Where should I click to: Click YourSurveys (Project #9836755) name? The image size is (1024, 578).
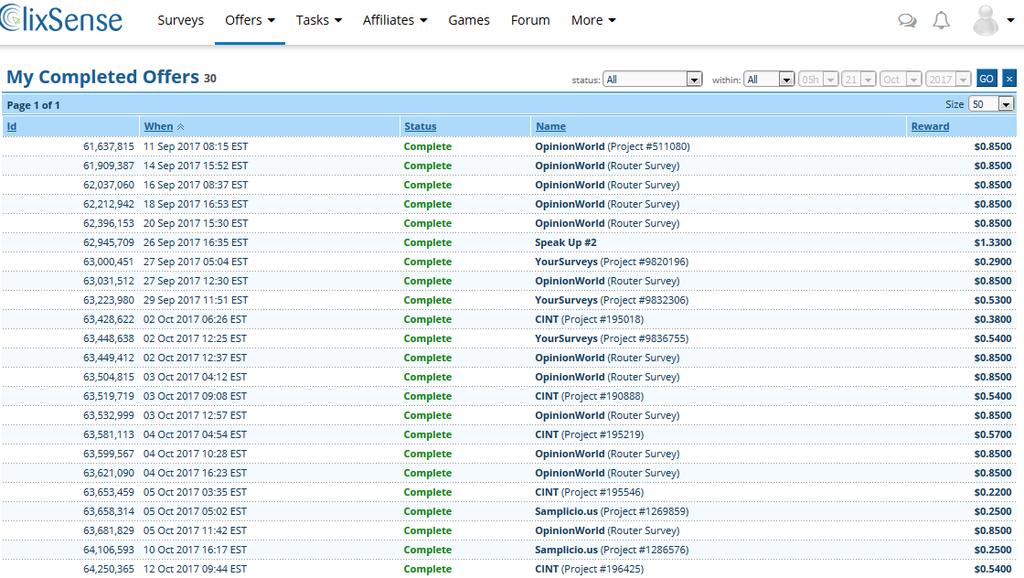click(611, 339)
